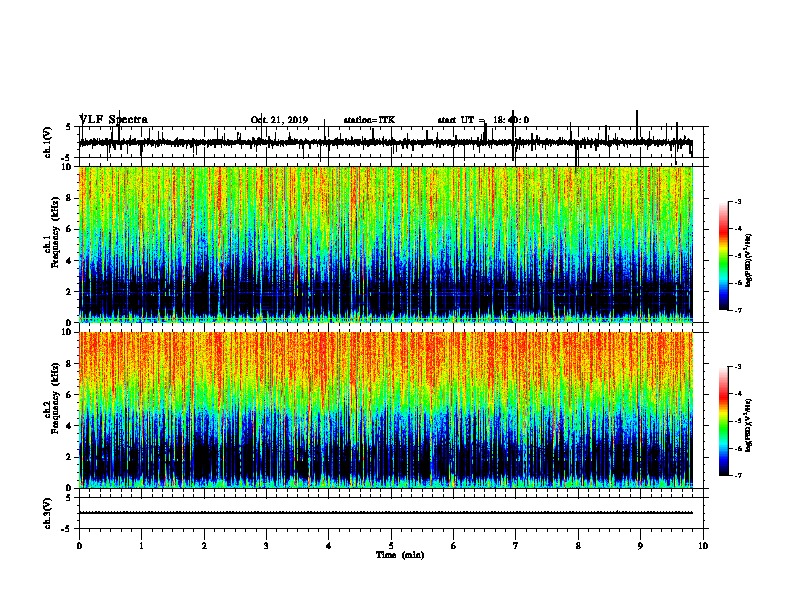
Task: Click the ch.1 voltage waveform trace
Action: pyautogui.click(x=386, y=142)
